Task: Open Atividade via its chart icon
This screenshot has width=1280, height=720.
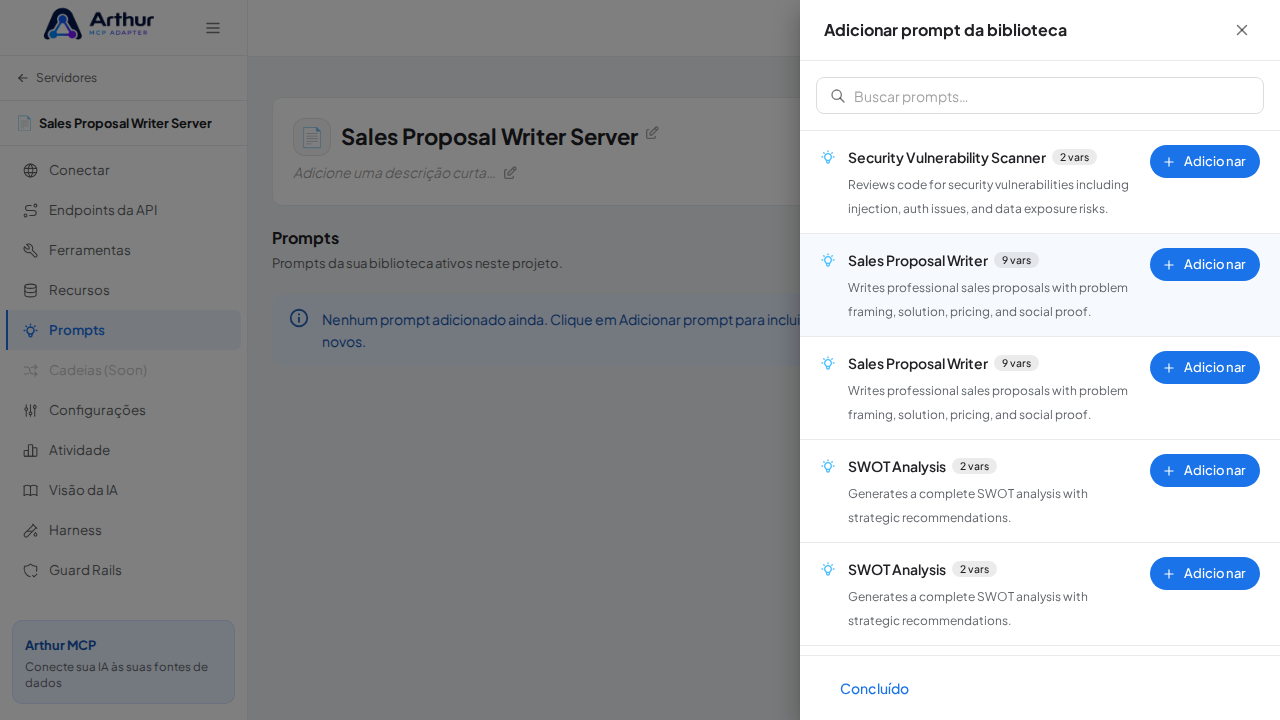Action: (x=30, y=450)
